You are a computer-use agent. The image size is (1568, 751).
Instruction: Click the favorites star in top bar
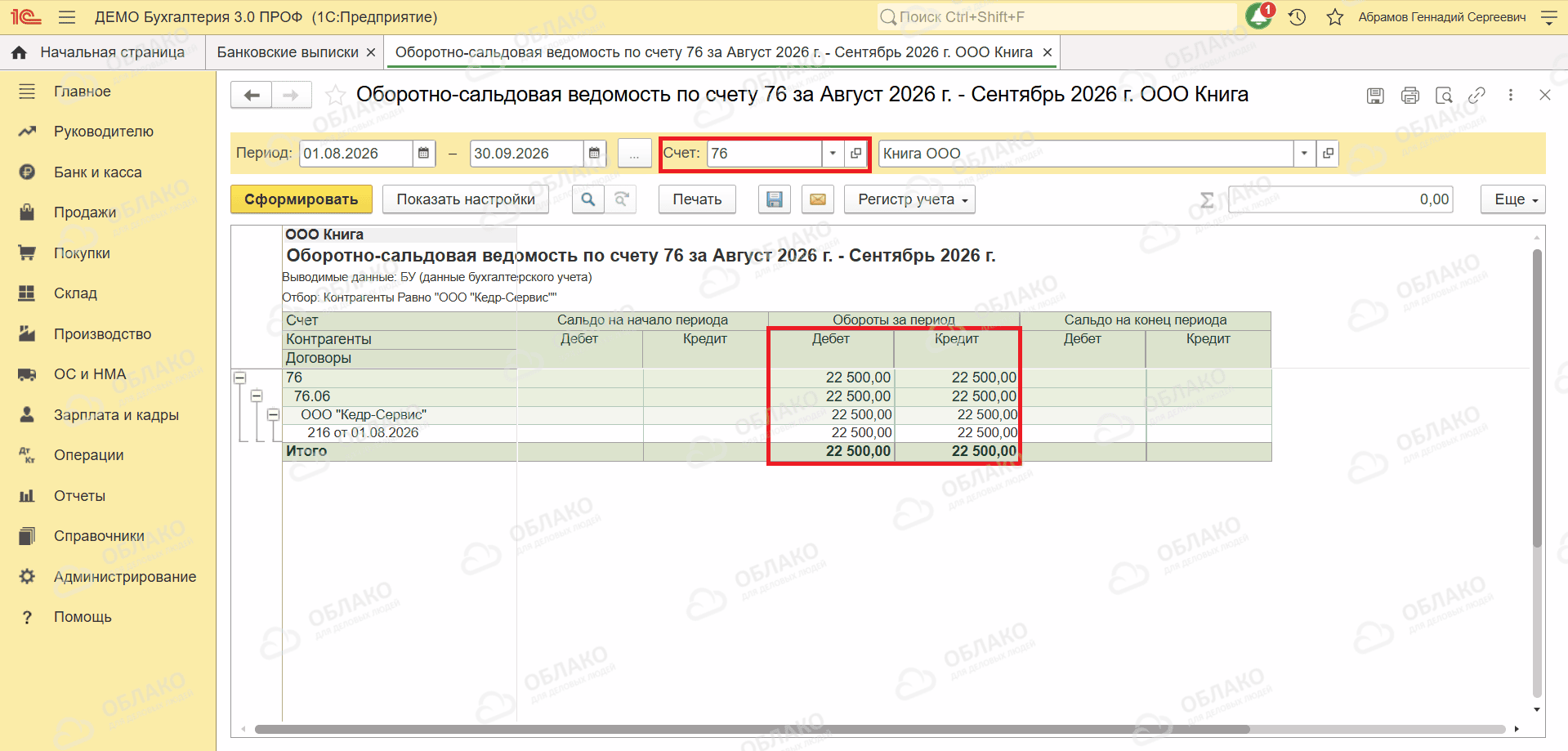point(1335,17)
